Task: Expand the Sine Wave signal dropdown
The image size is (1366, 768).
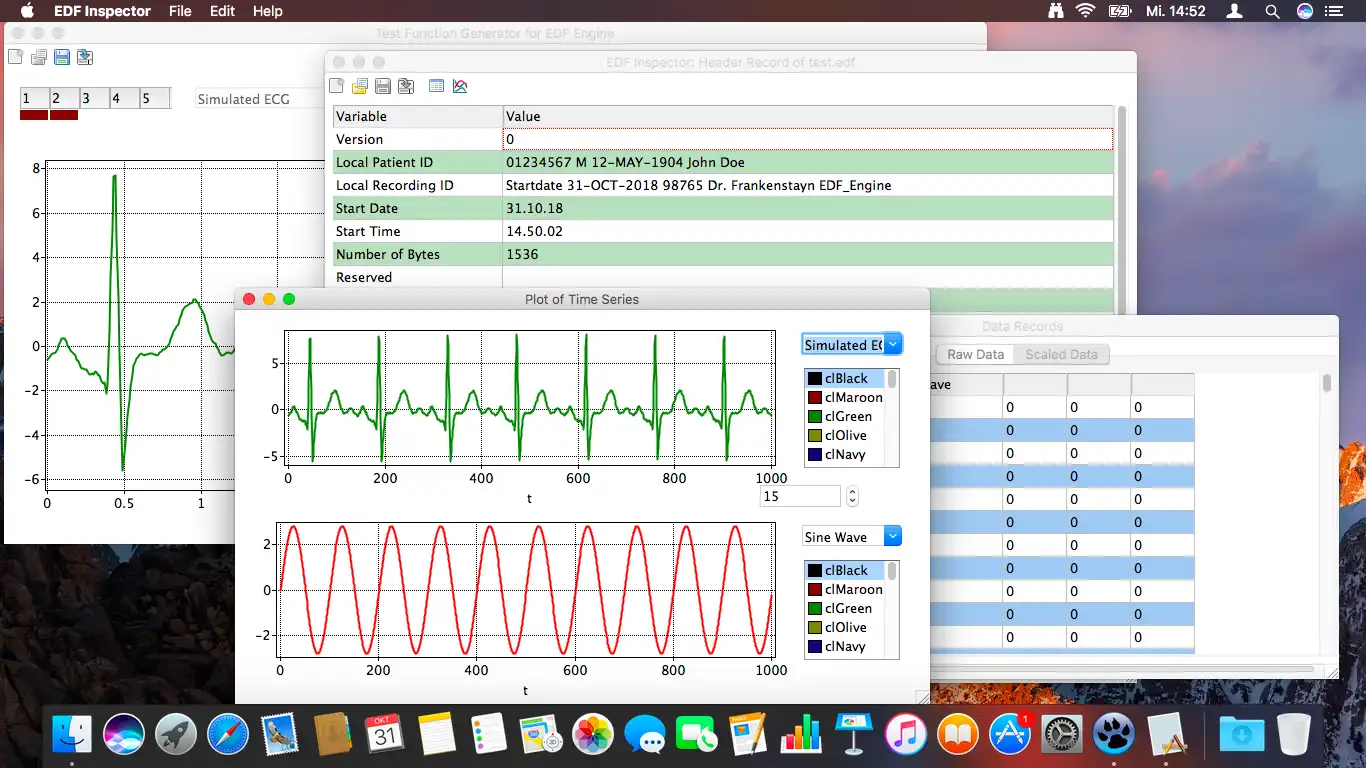Action: [x=852, y=537]
